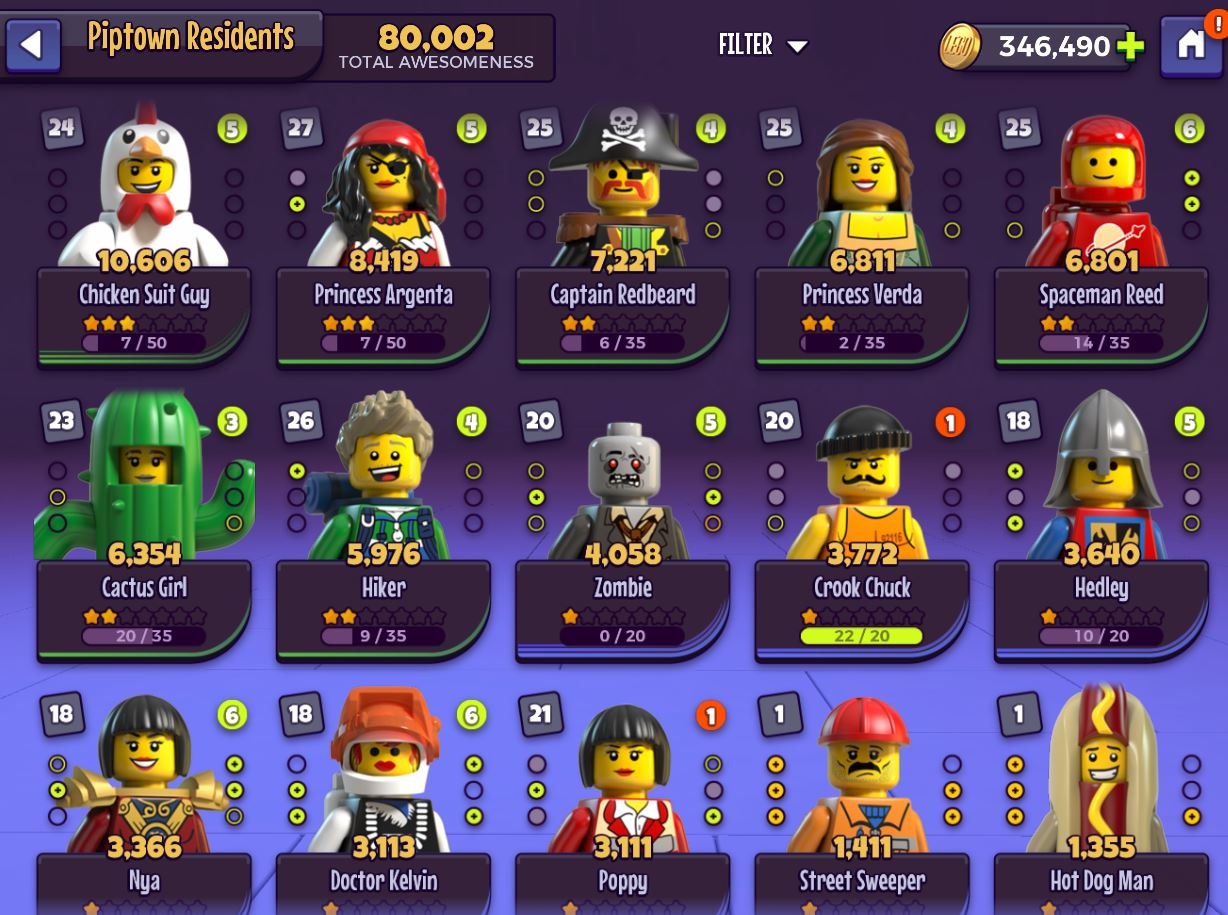
Task: Tap Crook Chuck's orange alert badge
Action: click(949, 422)
